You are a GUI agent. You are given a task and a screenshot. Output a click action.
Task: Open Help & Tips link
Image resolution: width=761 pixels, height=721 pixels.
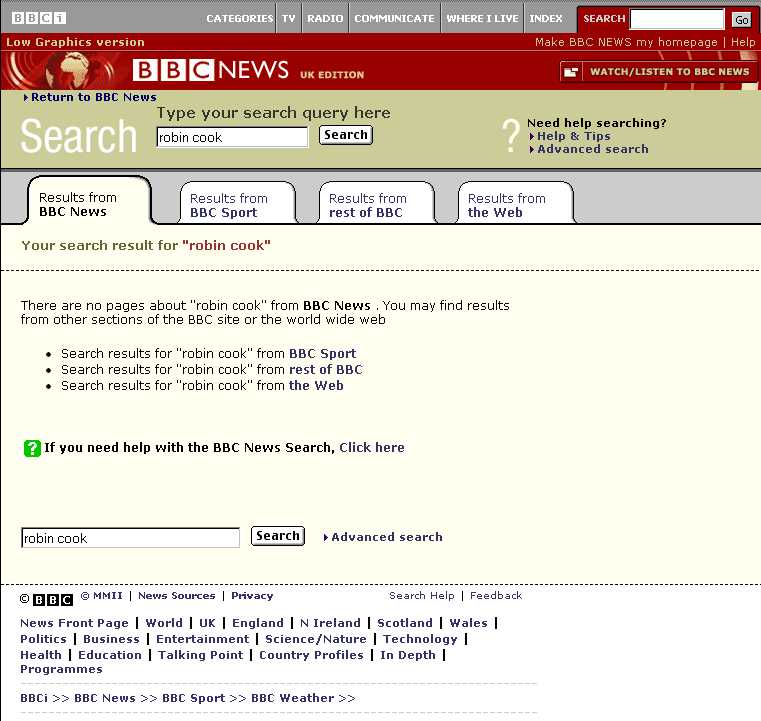tap(574, 136)
